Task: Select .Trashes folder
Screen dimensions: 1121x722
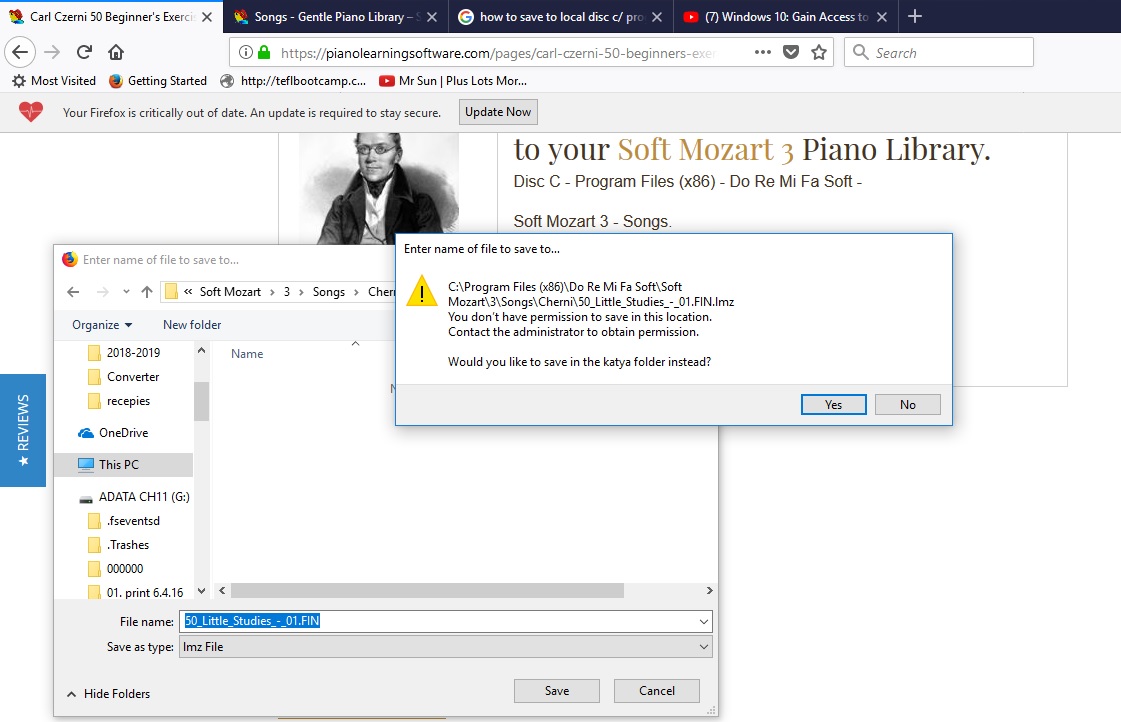Action: pyautogui.click(x=119, y=545)
